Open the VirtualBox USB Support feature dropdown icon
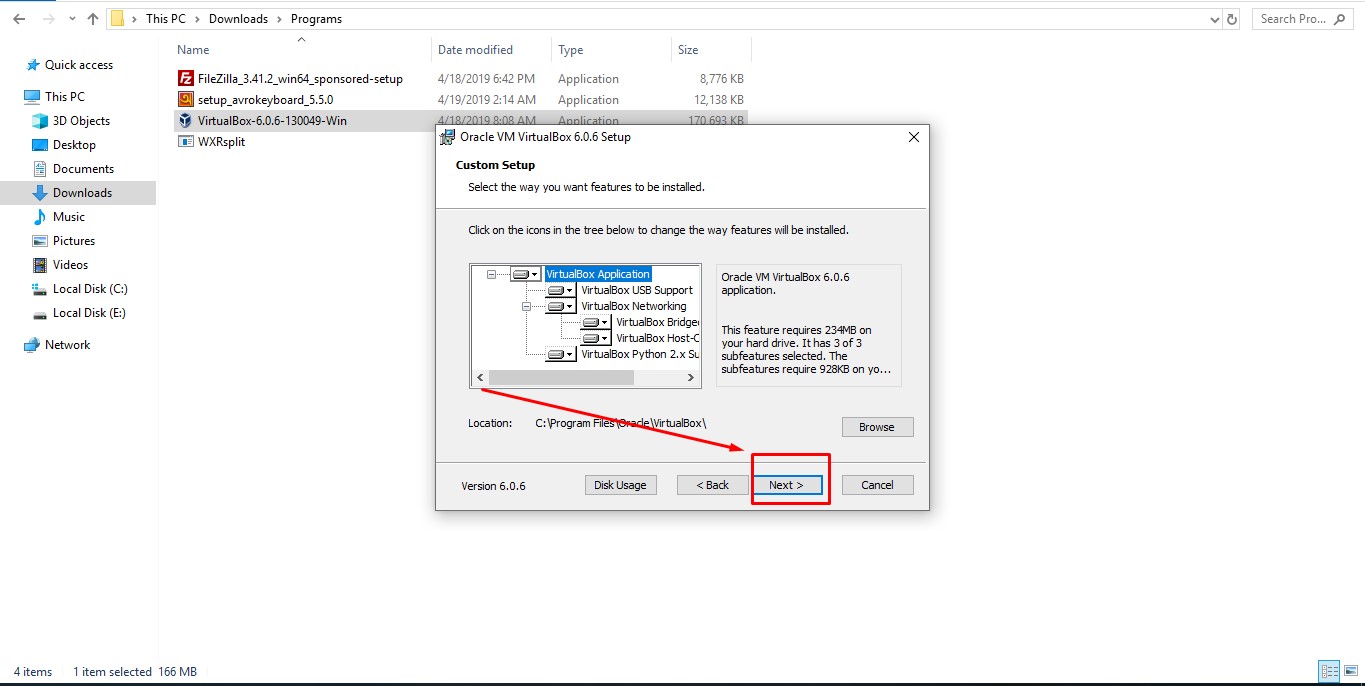This screenshot has height=686, width=1365. pyautogui.click(x=561, y=290)
